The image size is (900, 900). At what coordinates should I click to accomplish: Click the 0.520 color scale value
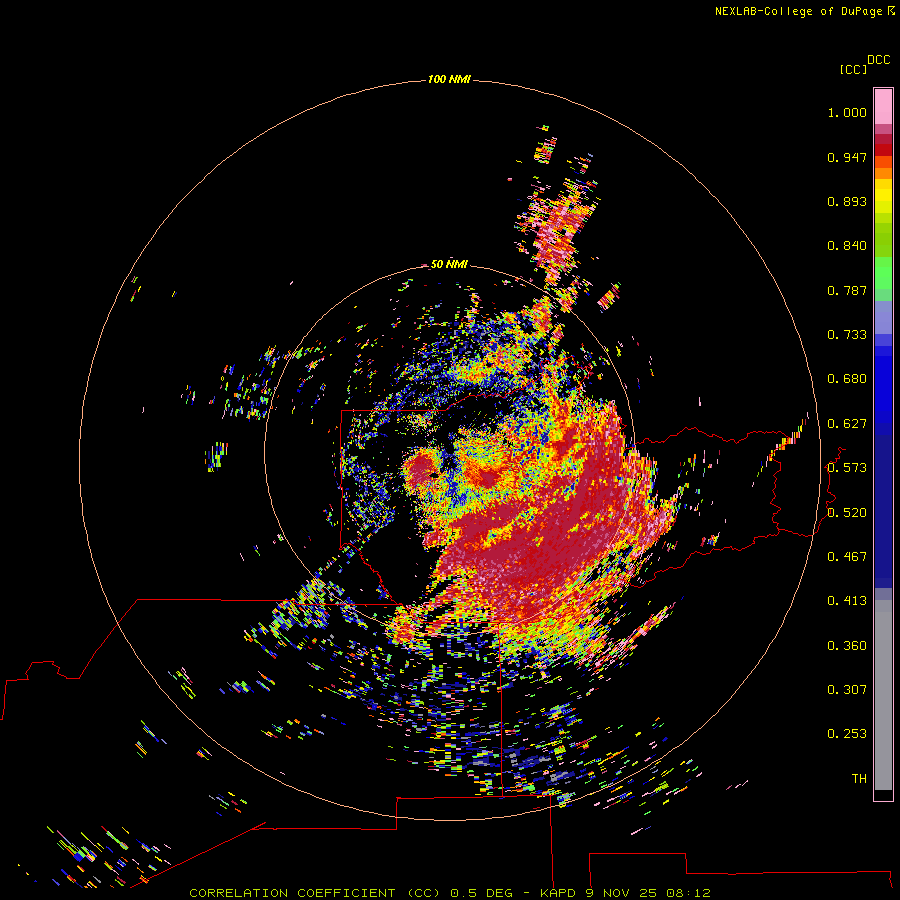pos(847,513)
